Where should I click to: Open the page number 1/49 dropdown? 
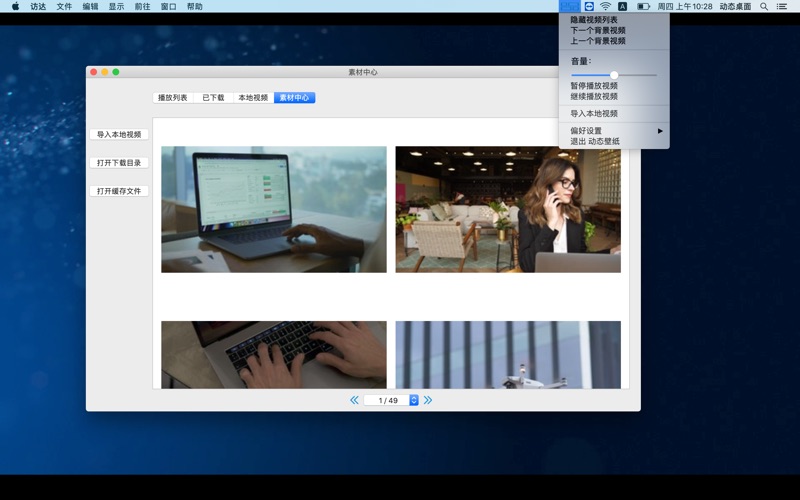pyautogui.click(x=414, y=400)
